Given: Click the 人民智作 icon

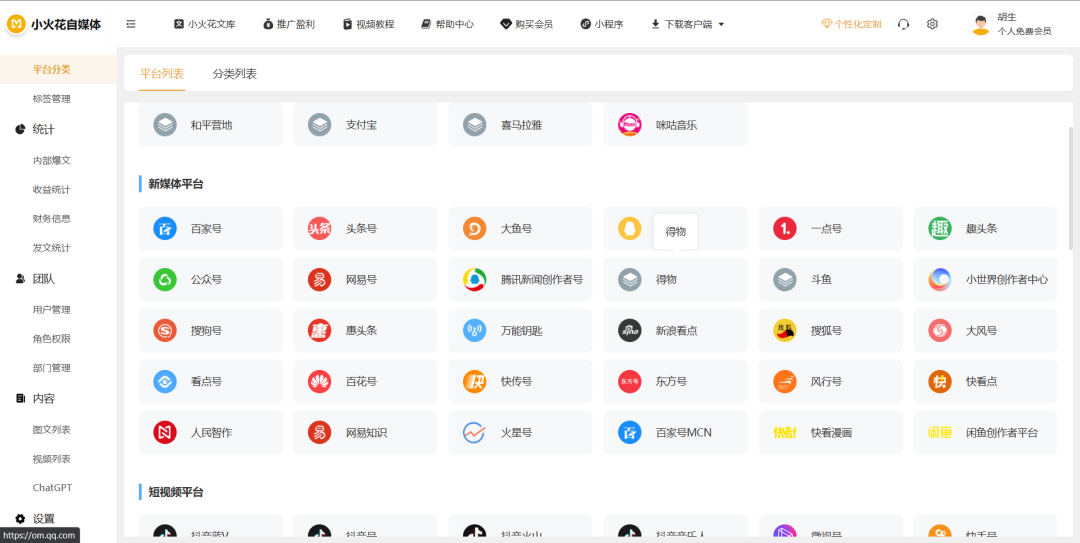Looking at the screenshot, I should [165, 433].
